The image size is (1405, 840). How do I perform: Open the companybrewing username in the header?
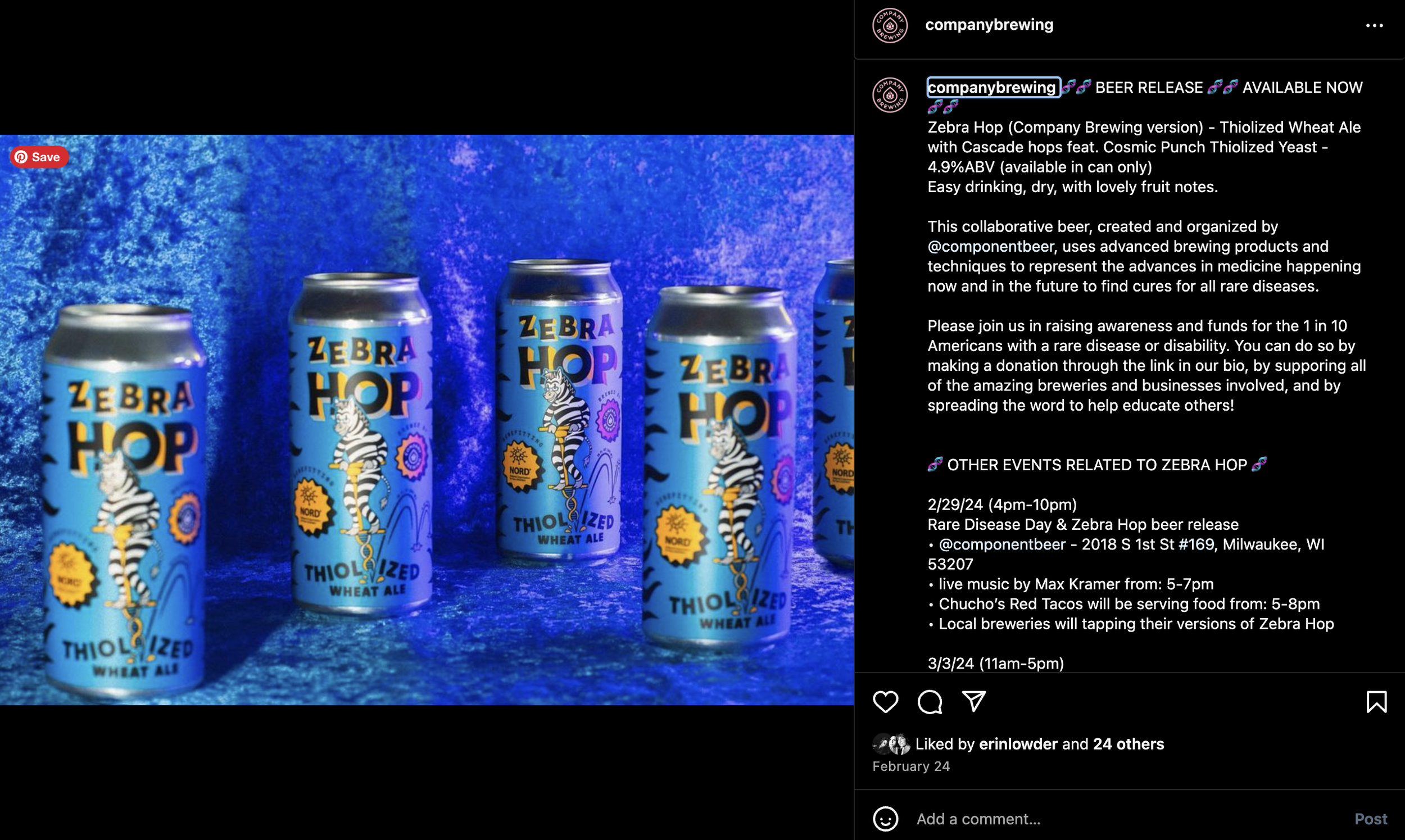coord(989,25)
